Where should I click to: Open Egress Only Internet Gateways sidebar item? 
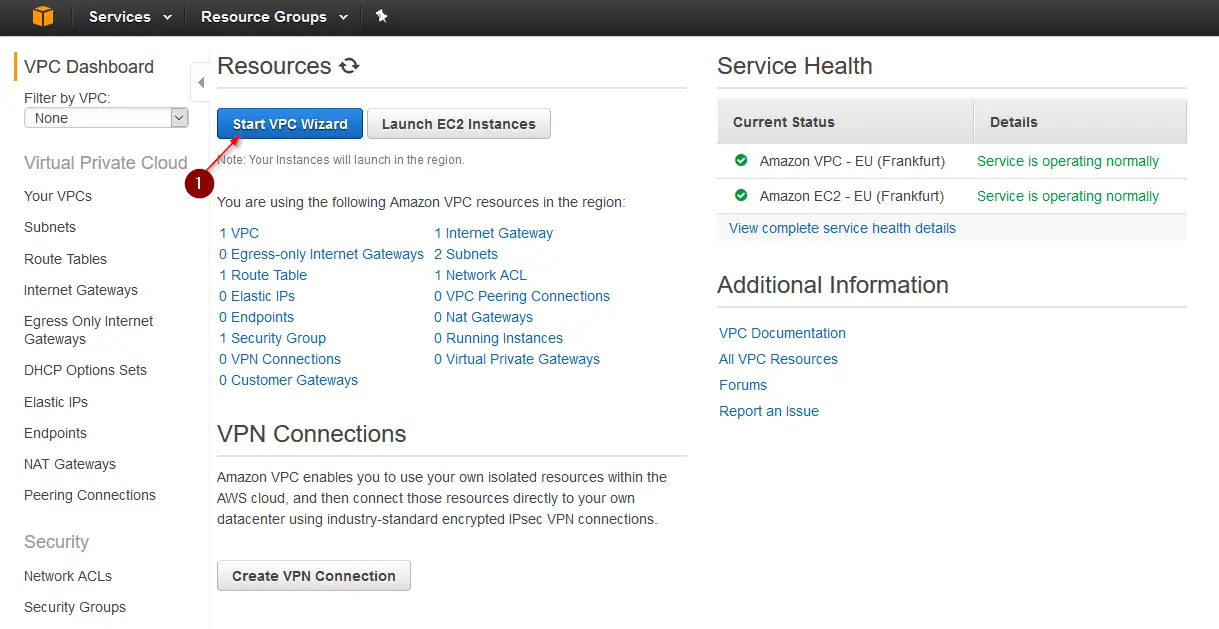tap(89, 330)
